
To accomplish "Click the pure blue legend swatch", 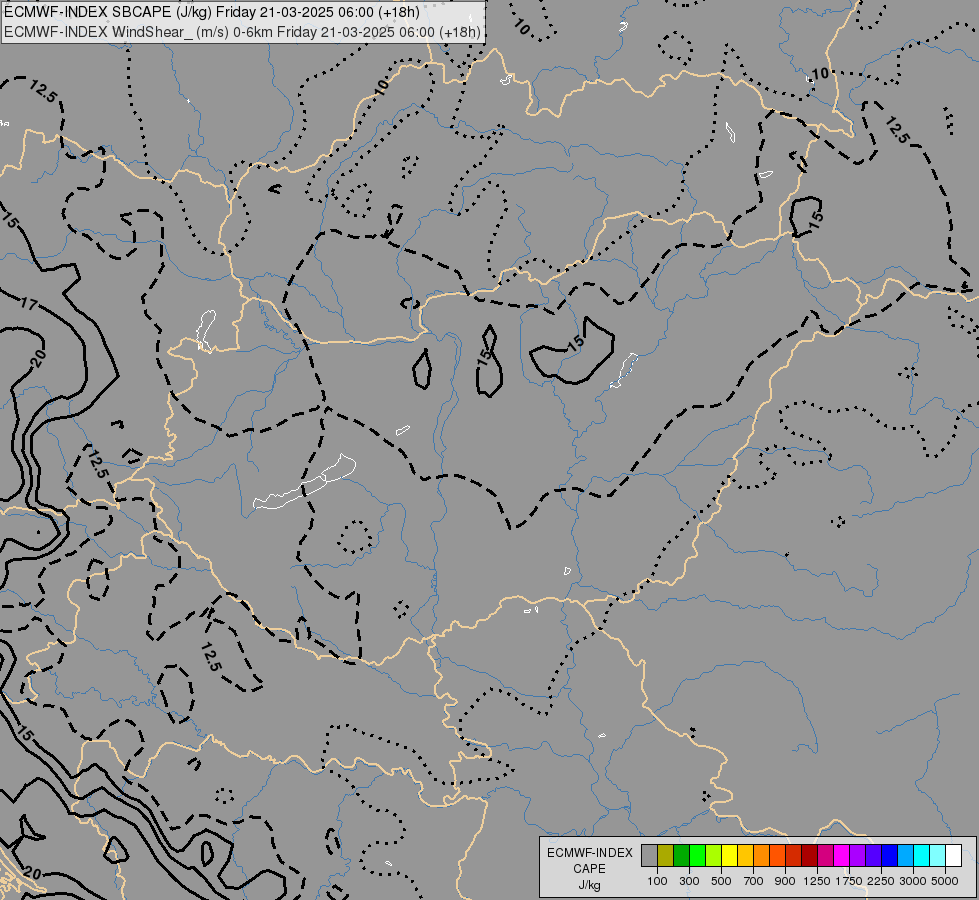I will click(889, 855).
